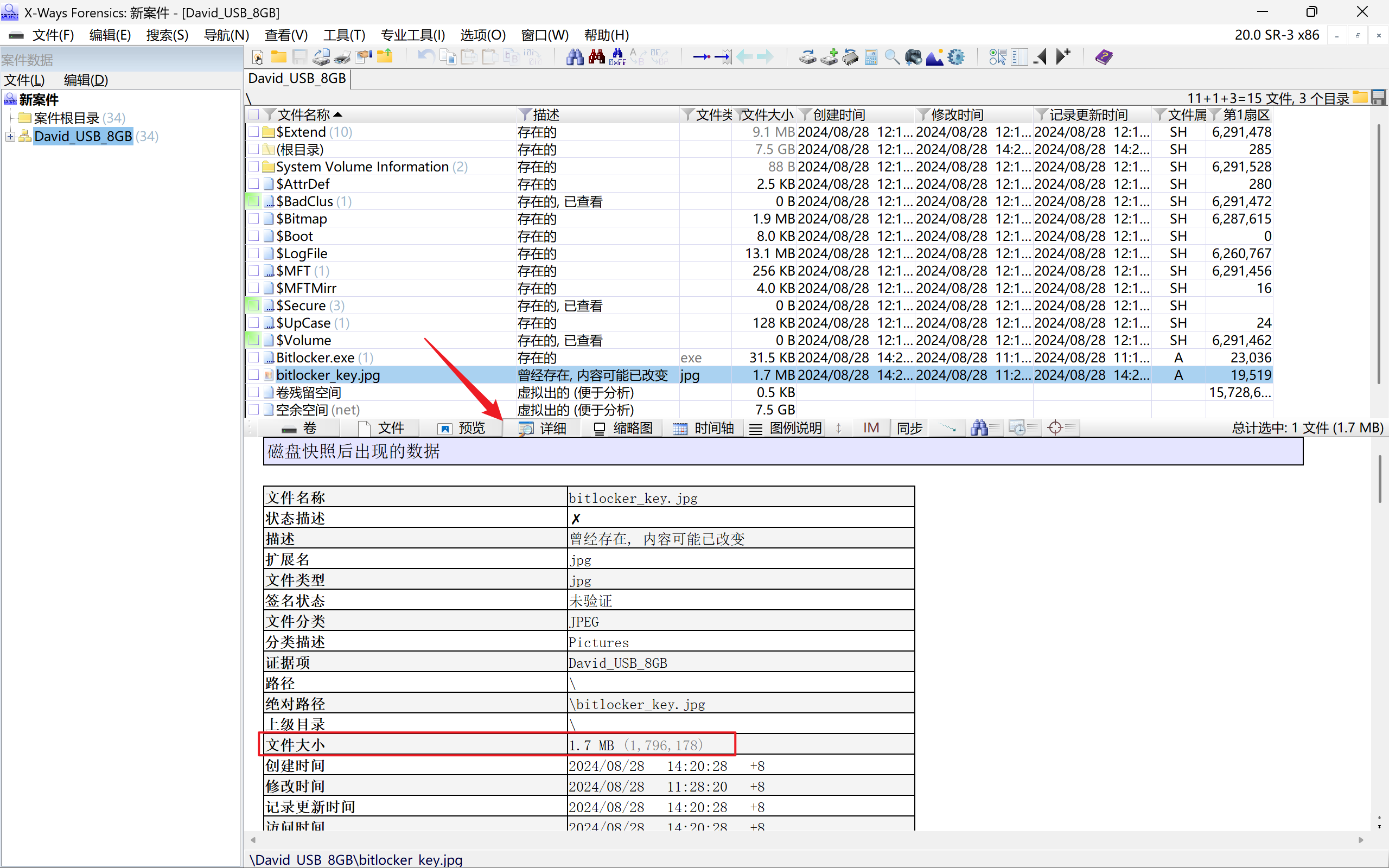Viewport: 1389px width, 868px height.
Task: Tick the checkbox next to bitlocker_key.jpg
Action: tap(254, 375)
